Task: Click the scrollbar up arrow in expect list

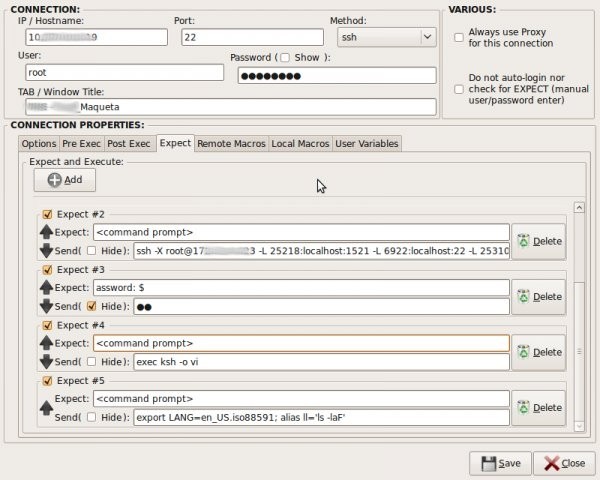Action: coord(579,207)
